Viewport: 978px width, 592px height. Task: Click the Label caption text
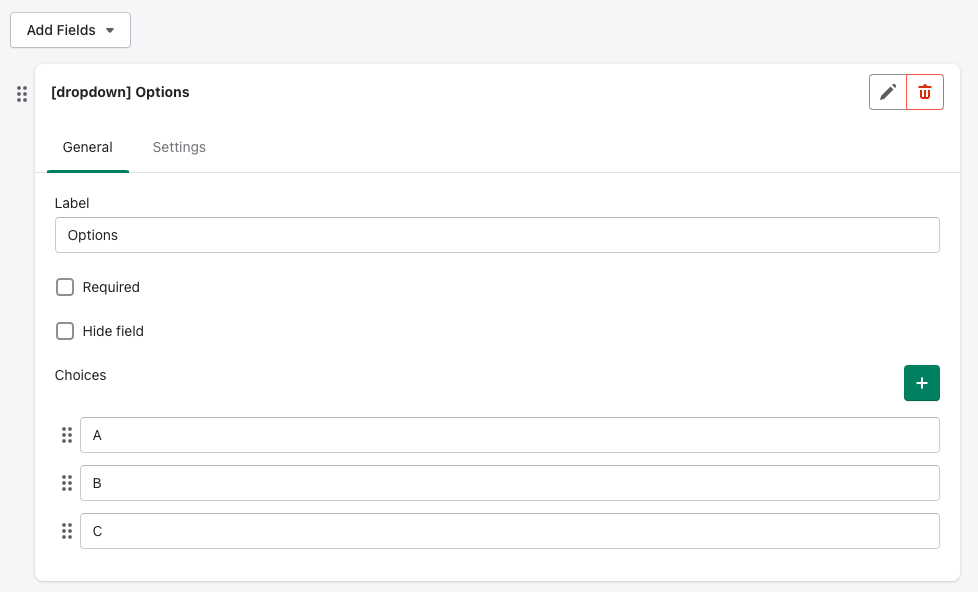tap(72, 203)
